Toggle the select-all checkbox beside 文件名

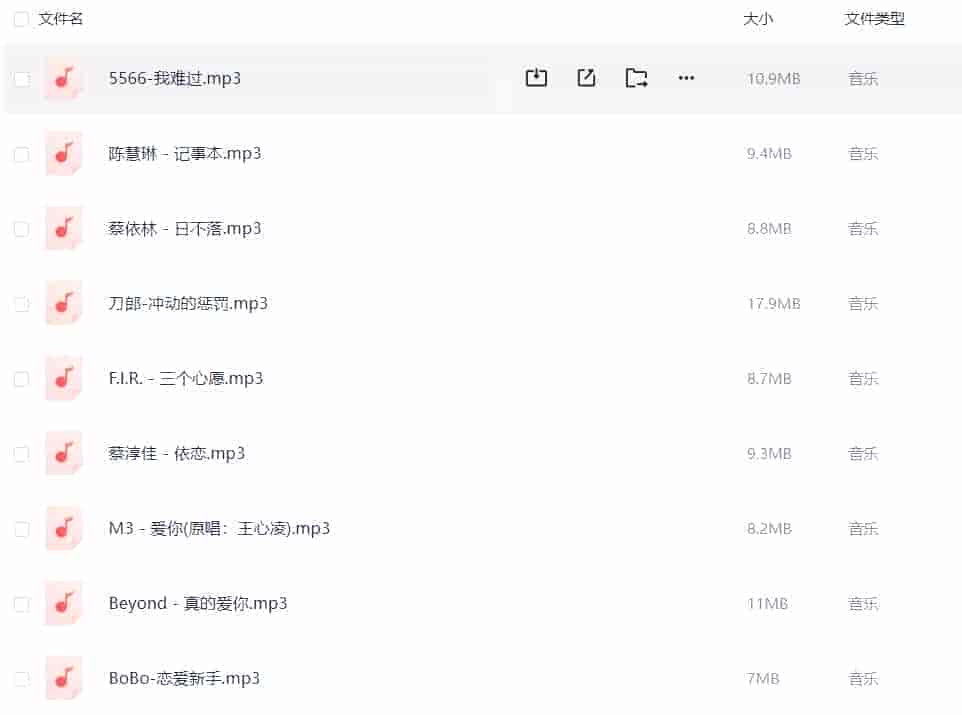click(21, 19)
